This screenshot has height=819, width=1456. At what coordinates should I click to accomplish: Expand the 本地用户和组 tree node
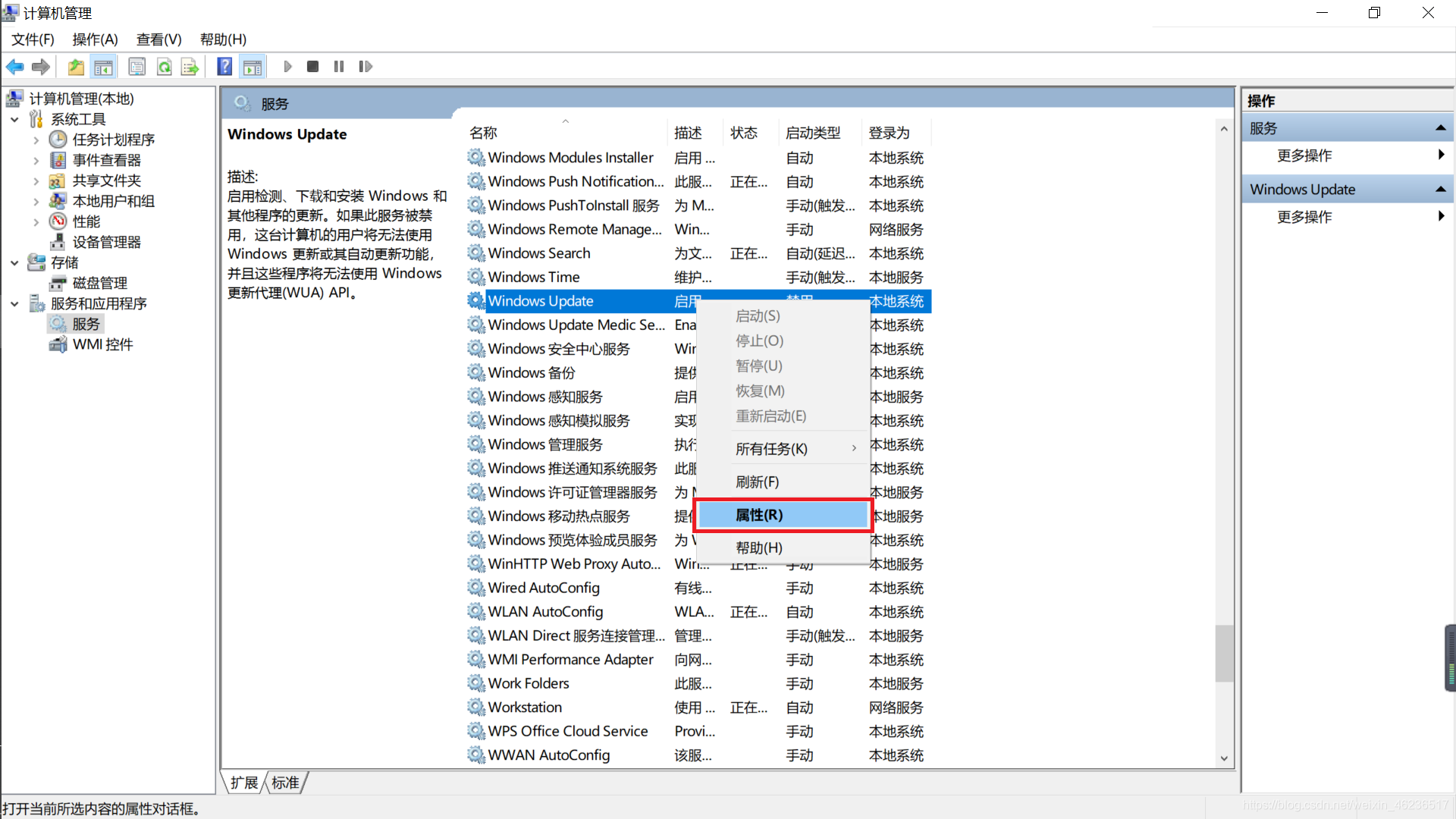(x=36, y=201)
